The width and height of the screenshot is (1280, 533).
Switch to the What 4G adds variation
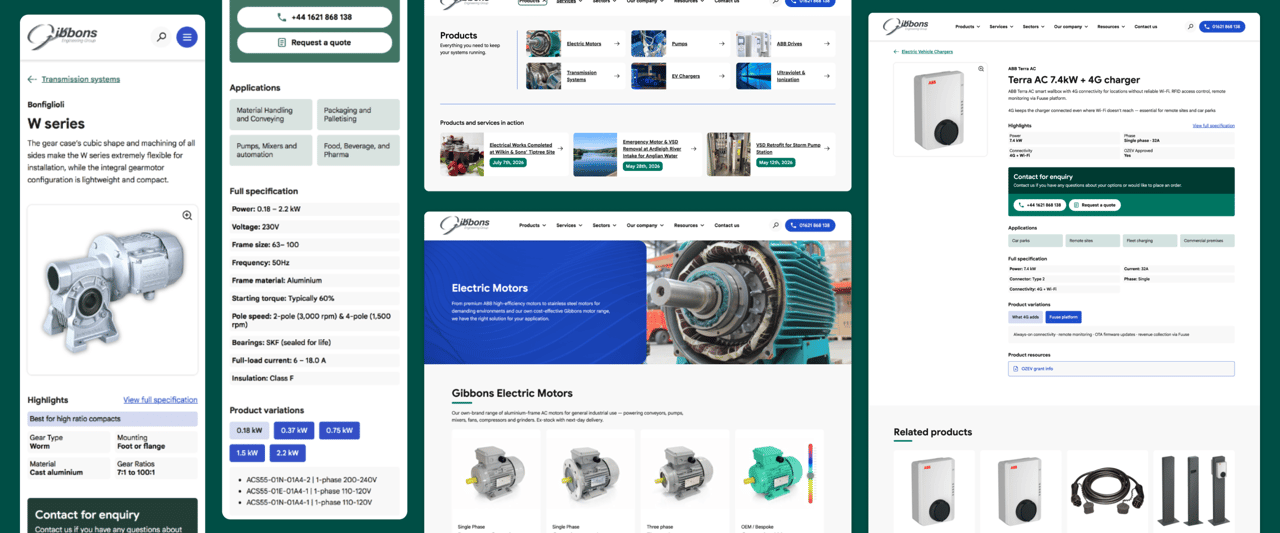tap(1025, 317)
